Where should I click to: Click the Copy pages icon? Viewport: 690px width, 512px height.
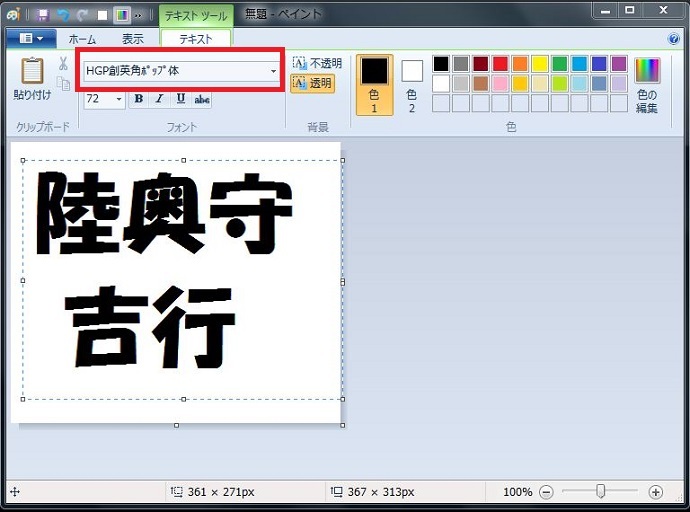click(63, 83)
